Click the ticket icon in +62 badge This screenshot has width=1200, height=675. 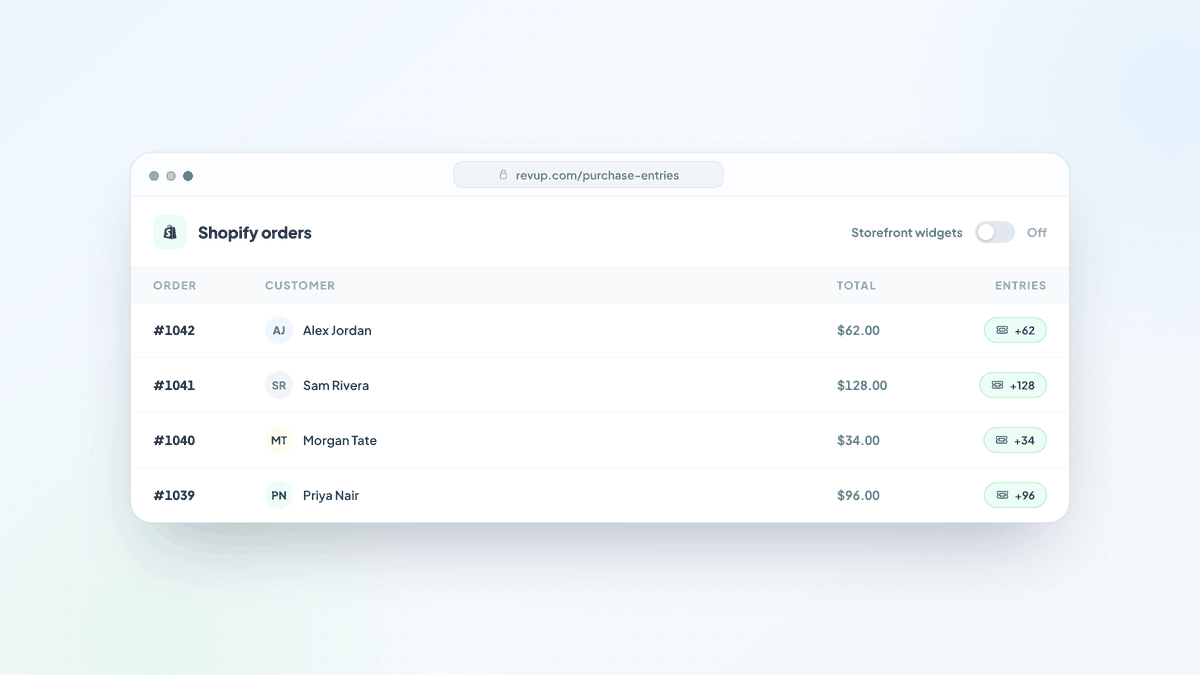tap(1002, 330)
